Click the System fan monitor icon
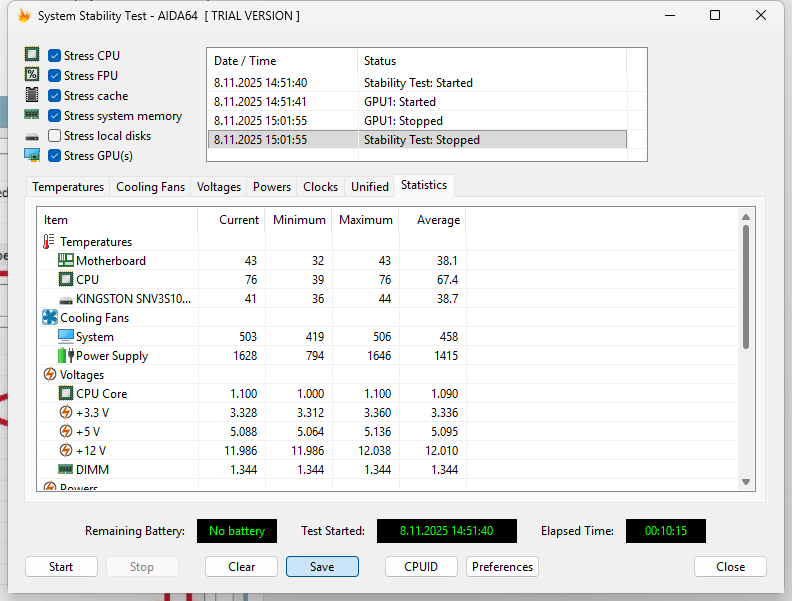This screenshot has height=601, width=792. click(66, 336)
